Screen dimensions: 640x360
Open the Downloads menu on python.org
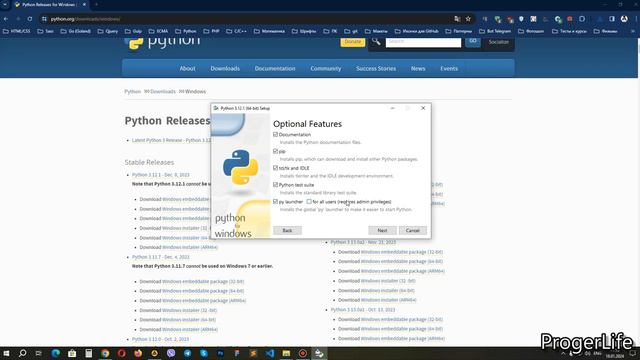tap(225, 69)
